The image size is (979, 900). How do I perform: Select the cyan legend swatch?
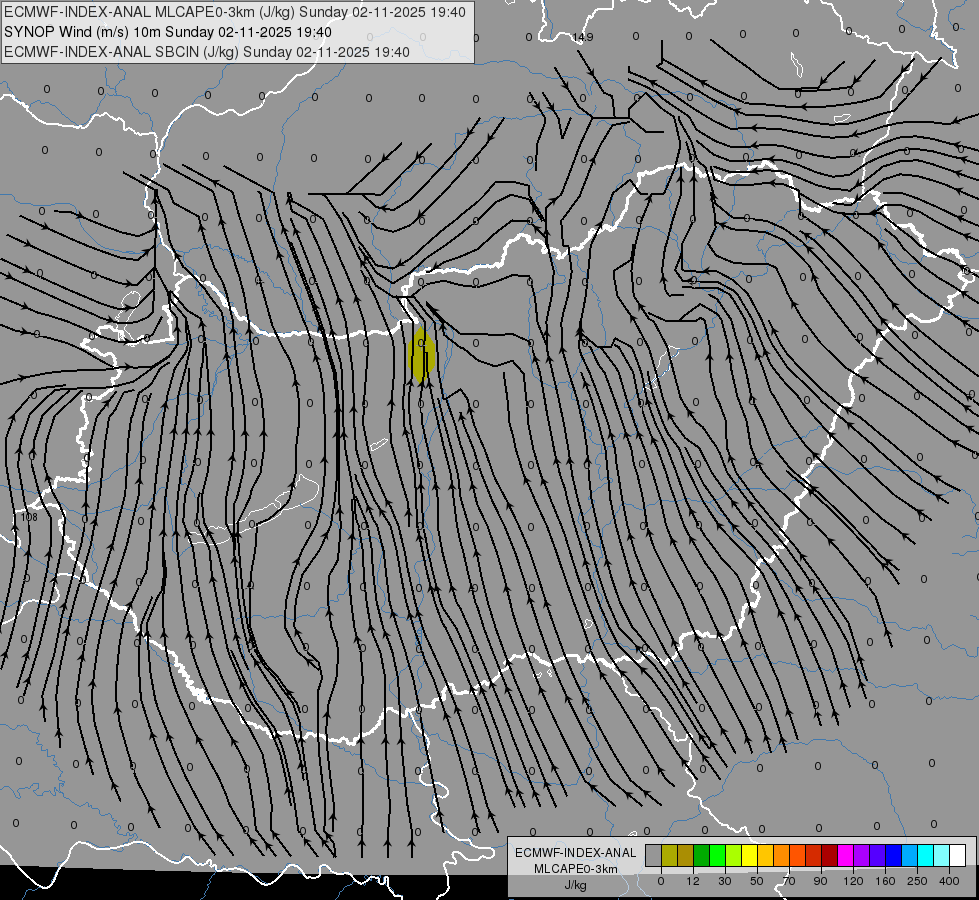click(x=925, y=855)
